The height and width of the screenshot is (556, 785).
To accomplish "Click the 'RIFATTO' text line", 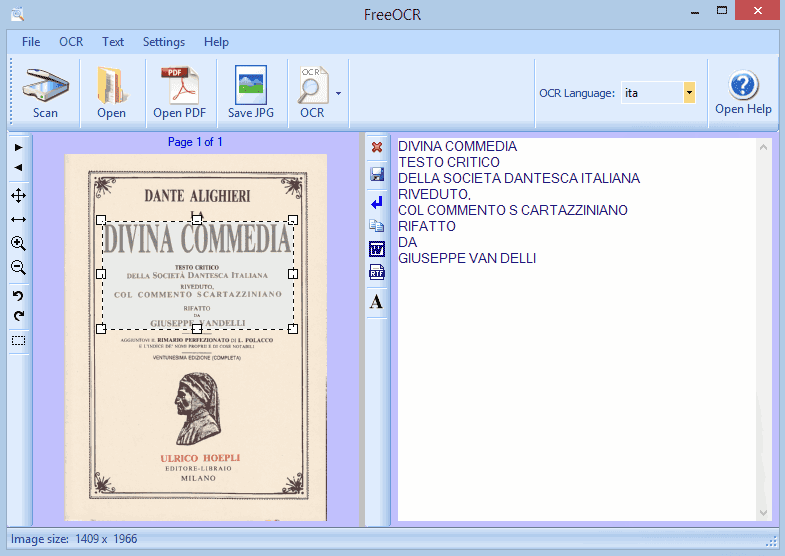I will click(427, 226).
